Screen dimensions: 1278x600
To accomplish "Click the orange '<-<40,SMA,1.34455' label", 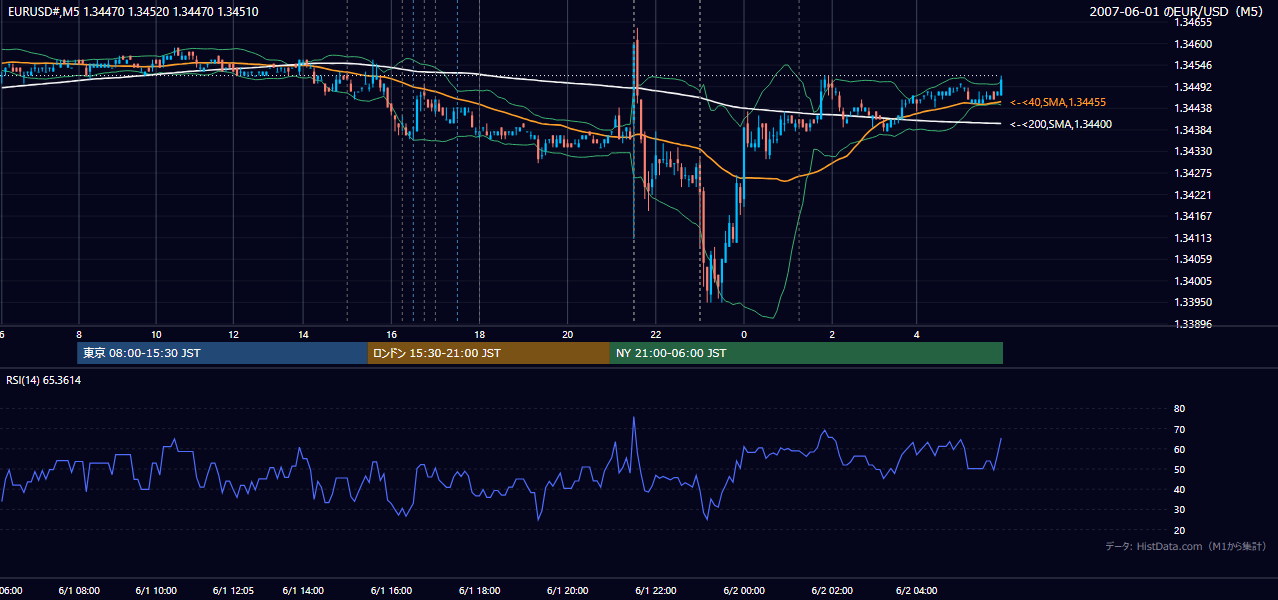I will [1058, 102].
